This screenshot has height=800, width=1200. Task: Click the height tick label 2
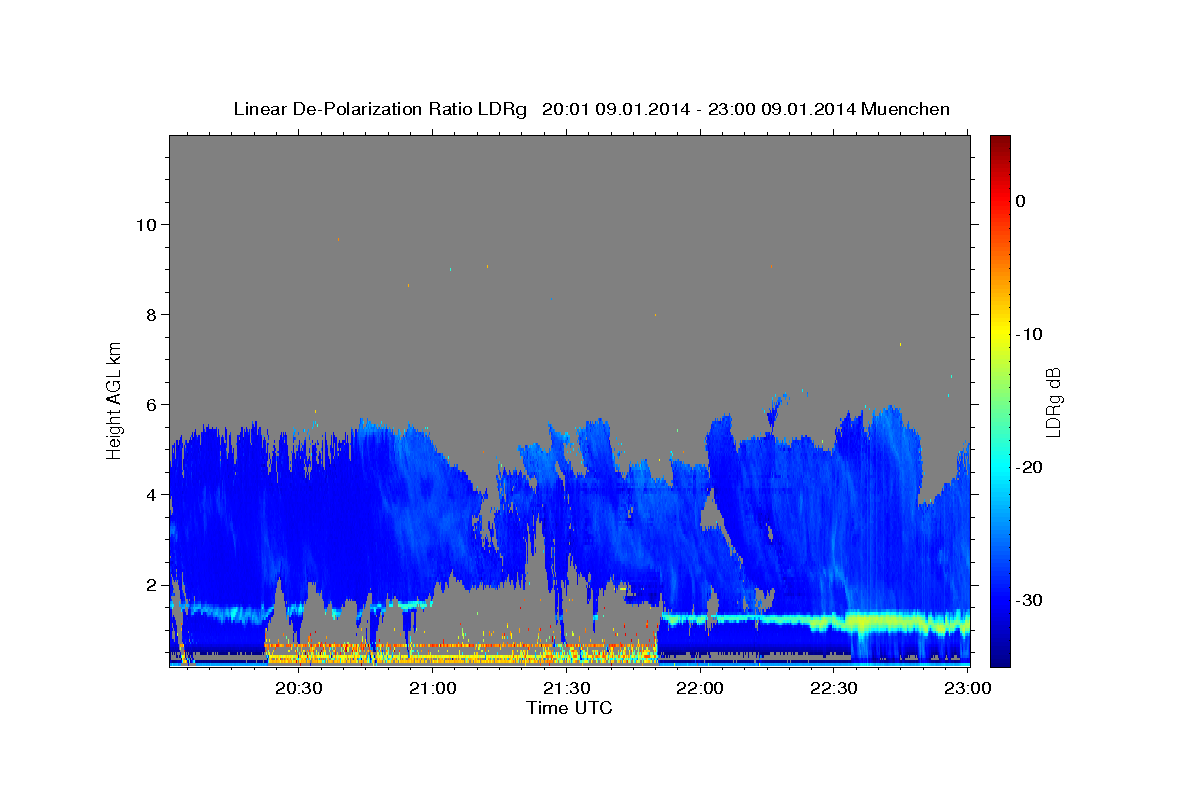pyautogui.click(x=151, y=584)
